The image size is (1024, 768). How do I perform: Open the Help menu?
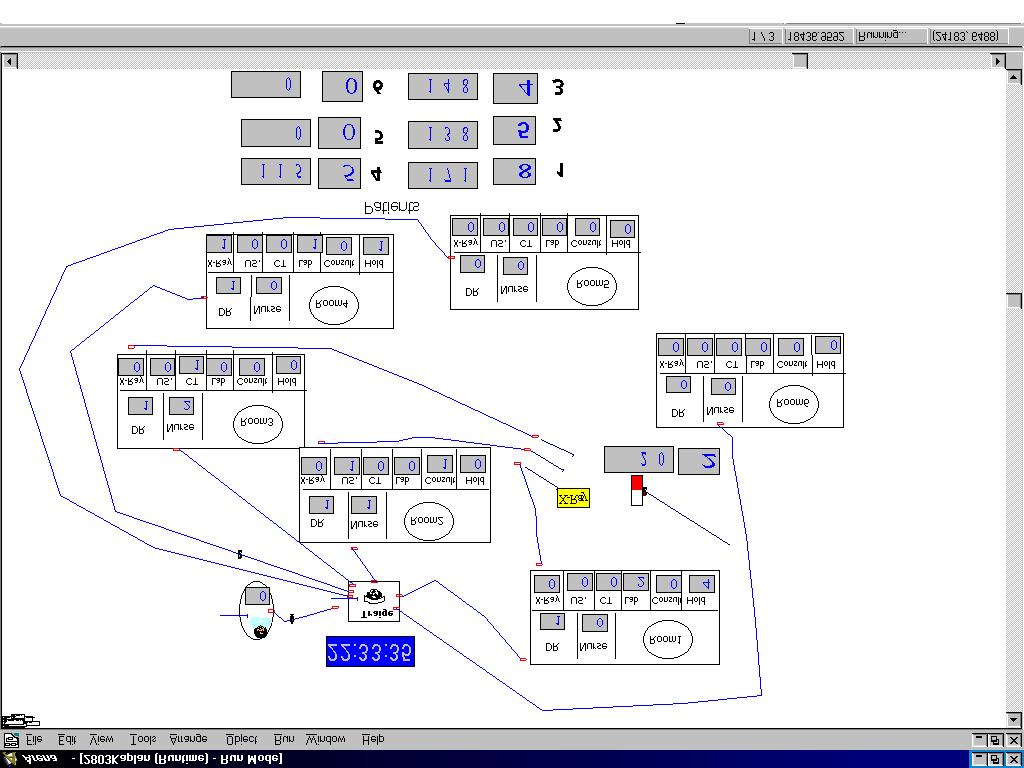pyautogui.click(x=373, y=739)
